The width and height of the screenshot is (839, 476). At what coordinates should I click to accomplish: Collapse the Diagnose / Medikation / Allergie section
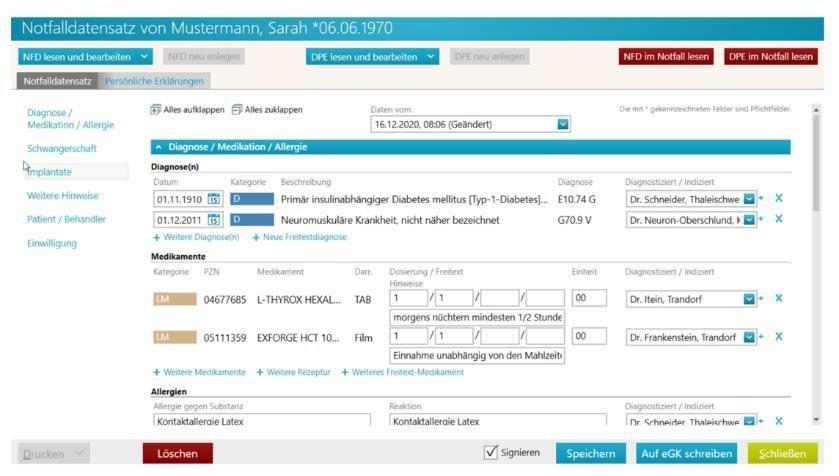tap(159, 147)
